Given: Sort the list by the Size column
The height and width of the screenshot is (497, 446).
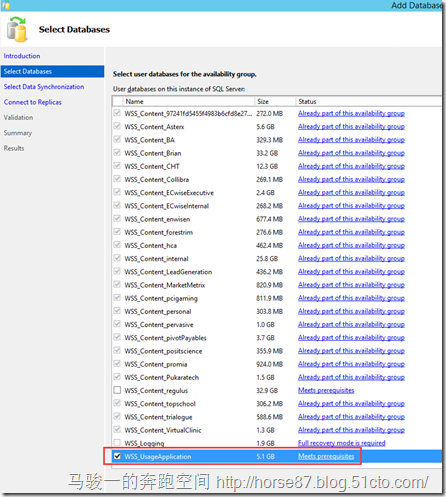Looking at the screenshot, I should click(x=275, y=101).
